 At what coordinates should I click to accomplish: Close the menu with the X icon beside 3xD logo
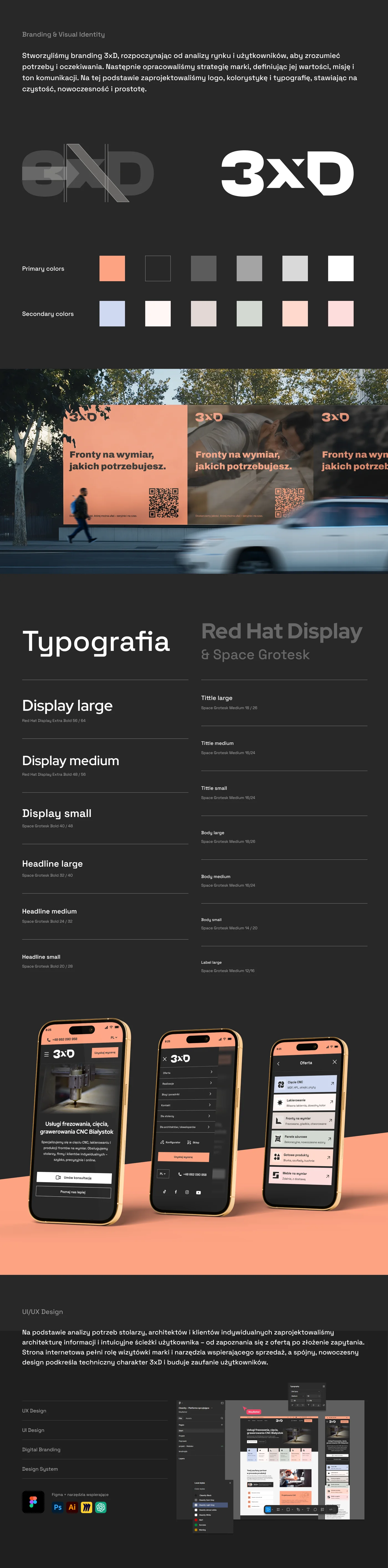[165, 1059]
